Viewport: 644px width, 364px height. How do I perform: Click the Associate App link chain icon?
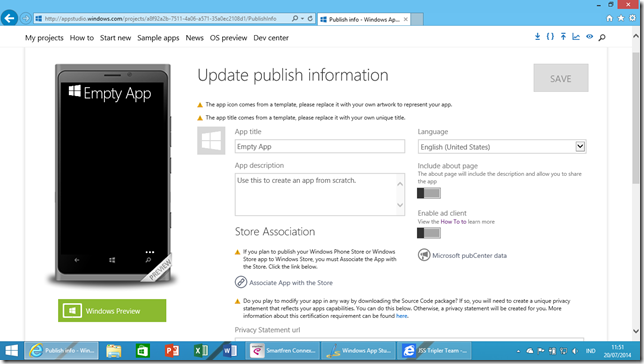pyautogui.click(x=241, y=282)
